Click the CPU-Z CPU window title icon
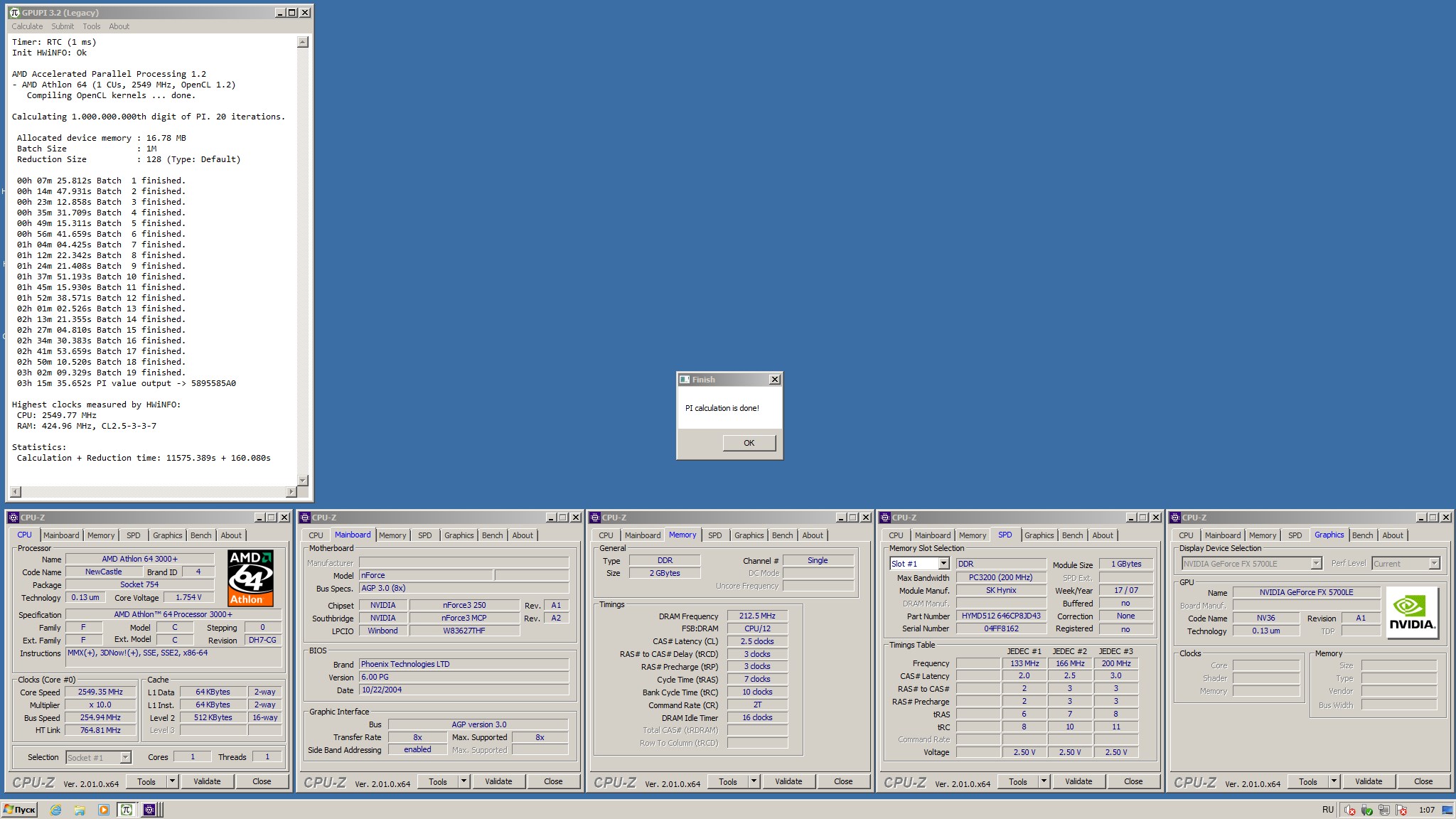 point(14,518)
